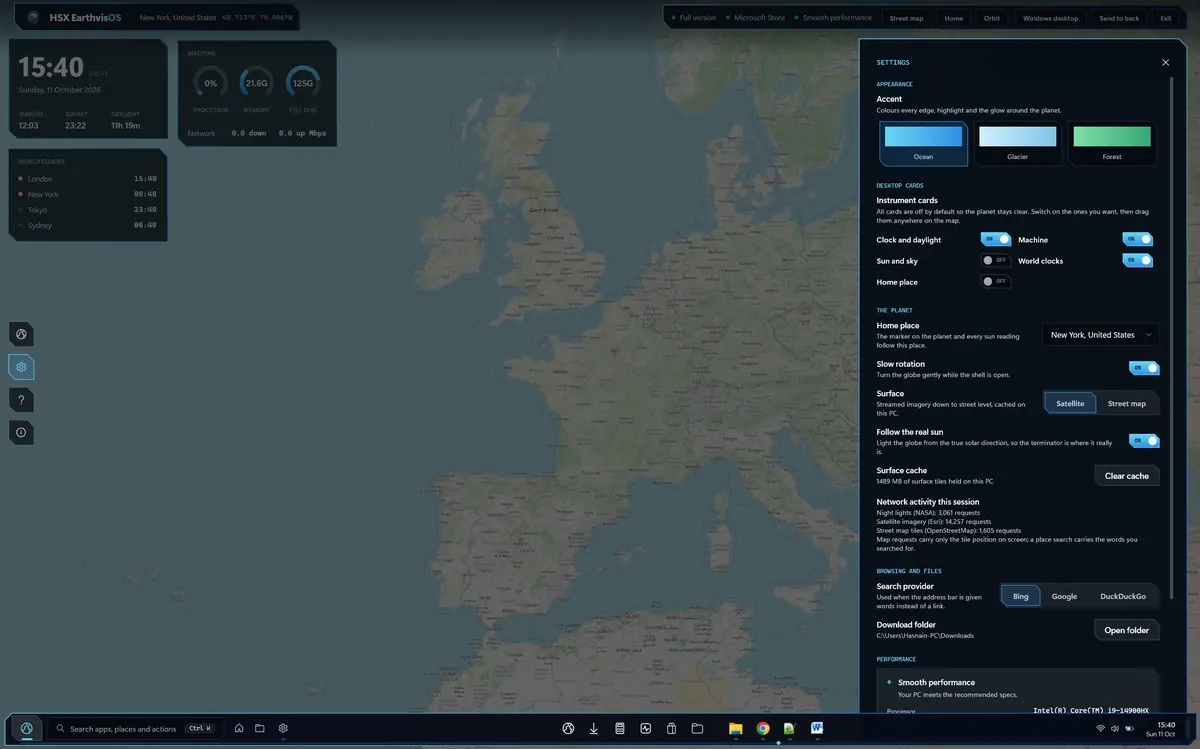Pick the Ocean accent colour
The image size is (1200, 749).
[x=923, y=143]
